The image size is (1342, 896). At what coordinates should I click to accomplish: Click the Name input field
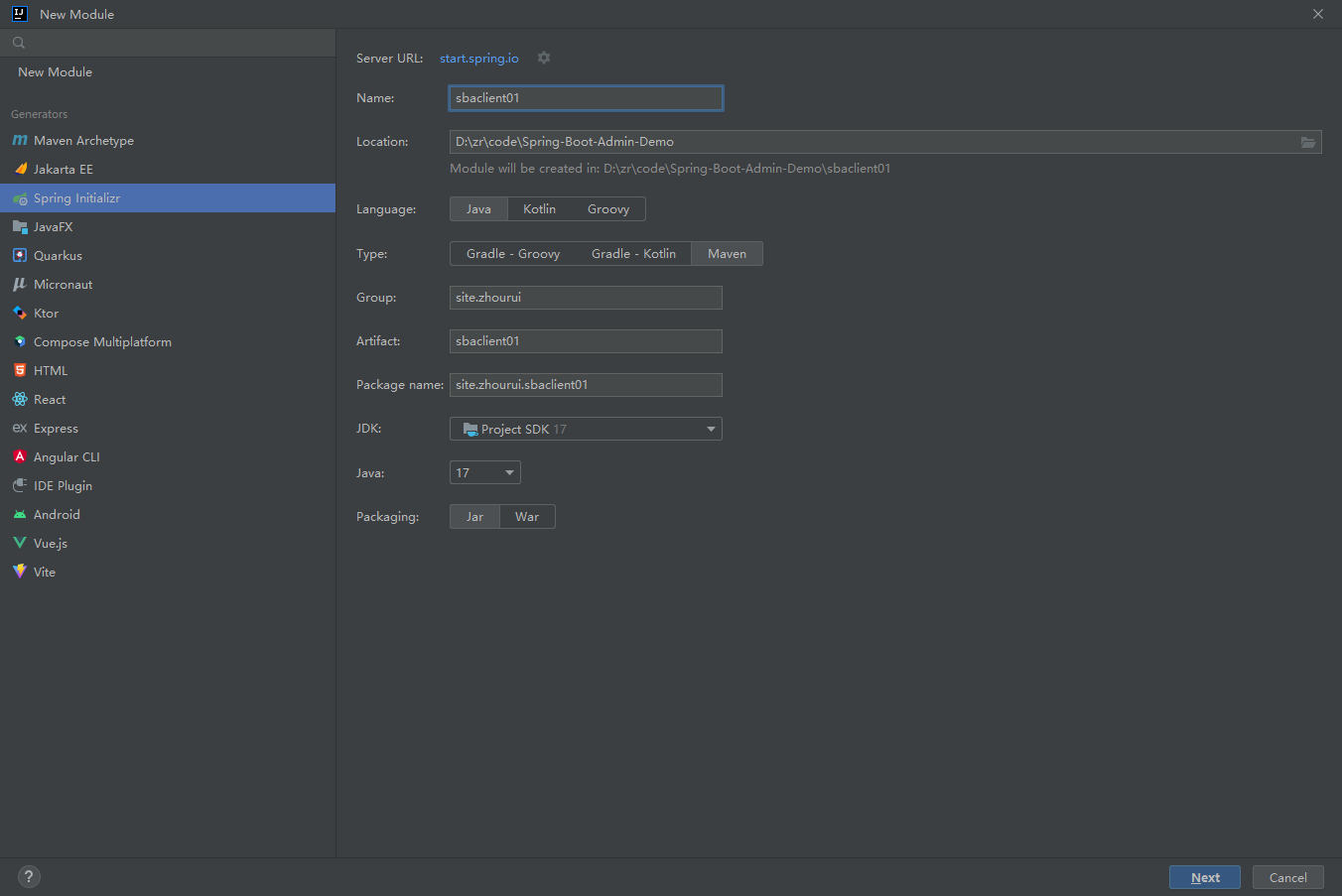tap(586, 97)
